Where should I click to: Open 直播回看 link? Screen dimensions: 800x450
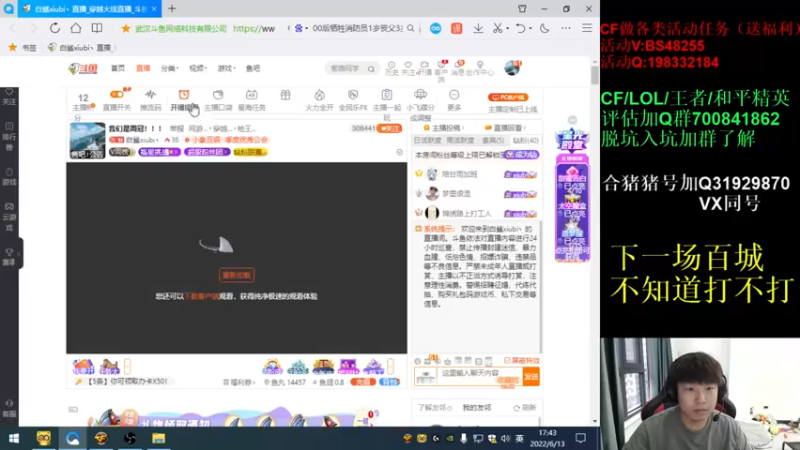(505, 128)
